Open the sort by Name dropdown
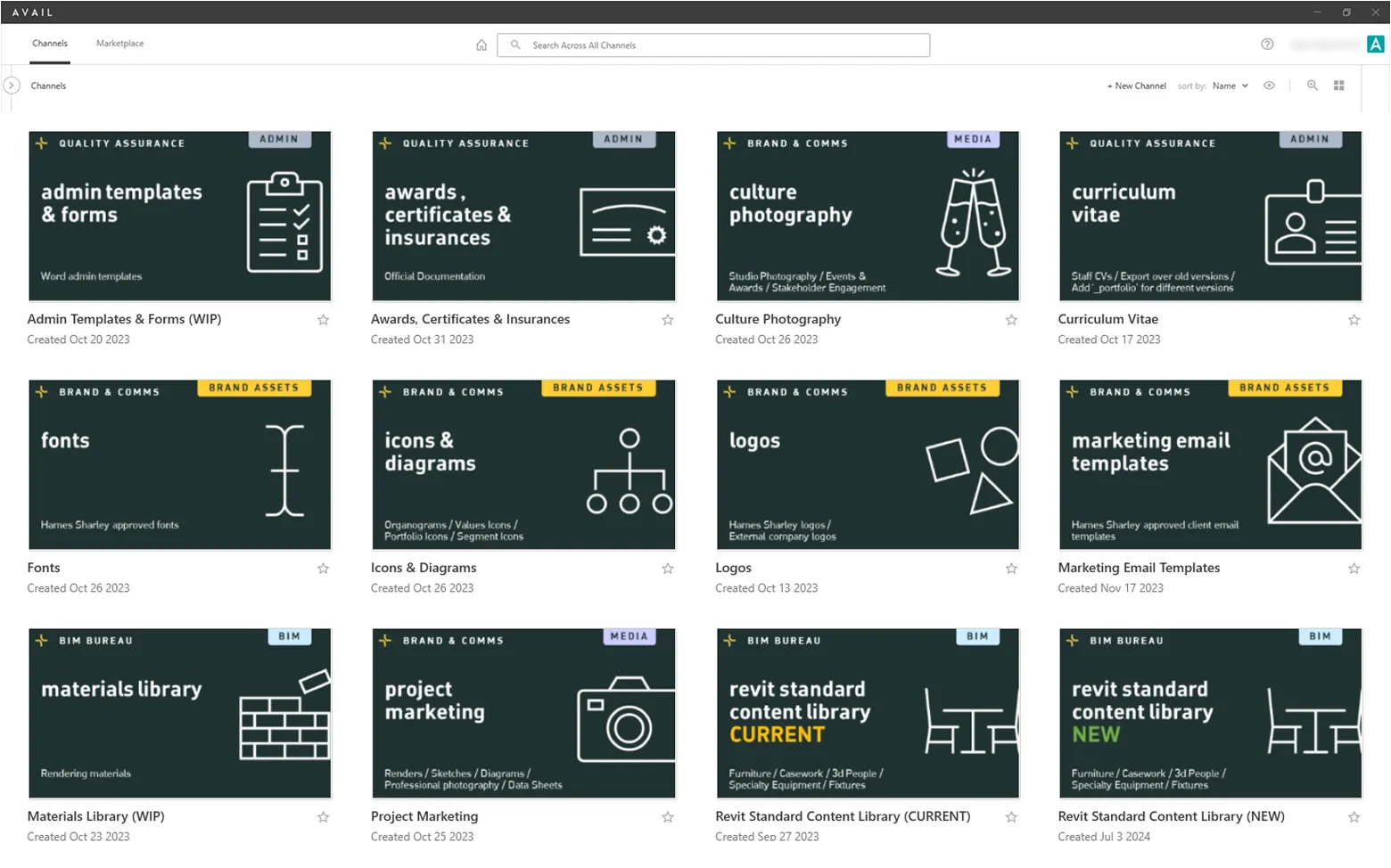1391x868 pixels. coord(1230,86)
